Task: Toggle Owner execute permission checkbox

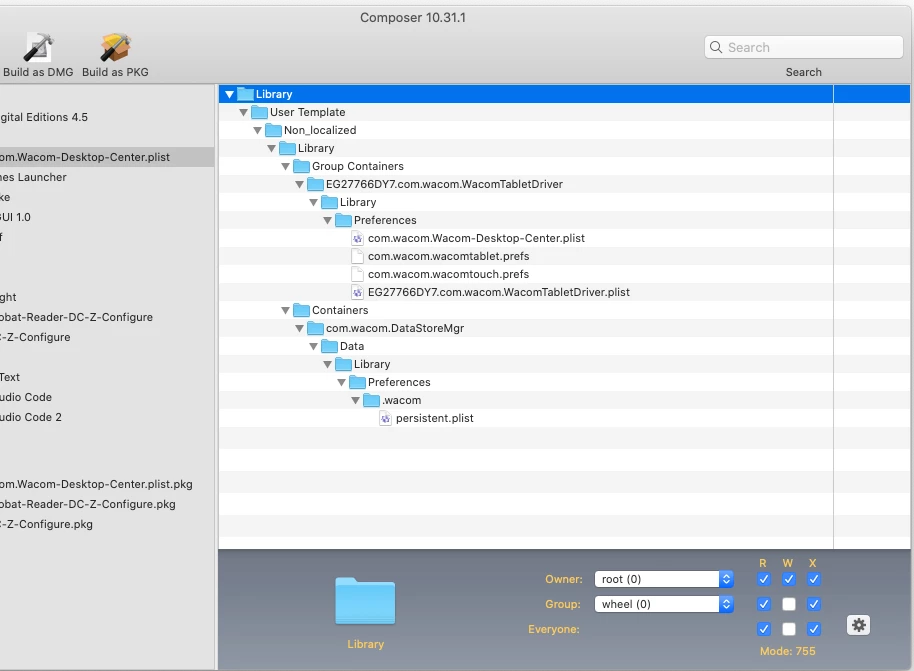Action: pos(814,579)
